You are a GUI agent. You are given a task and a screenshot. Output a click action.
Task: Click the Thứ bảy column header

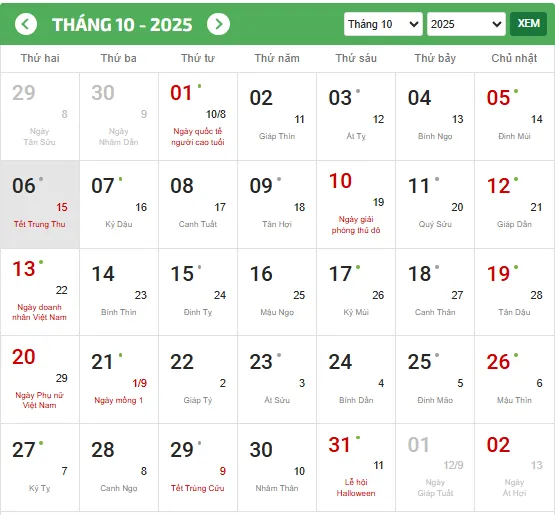435,58
